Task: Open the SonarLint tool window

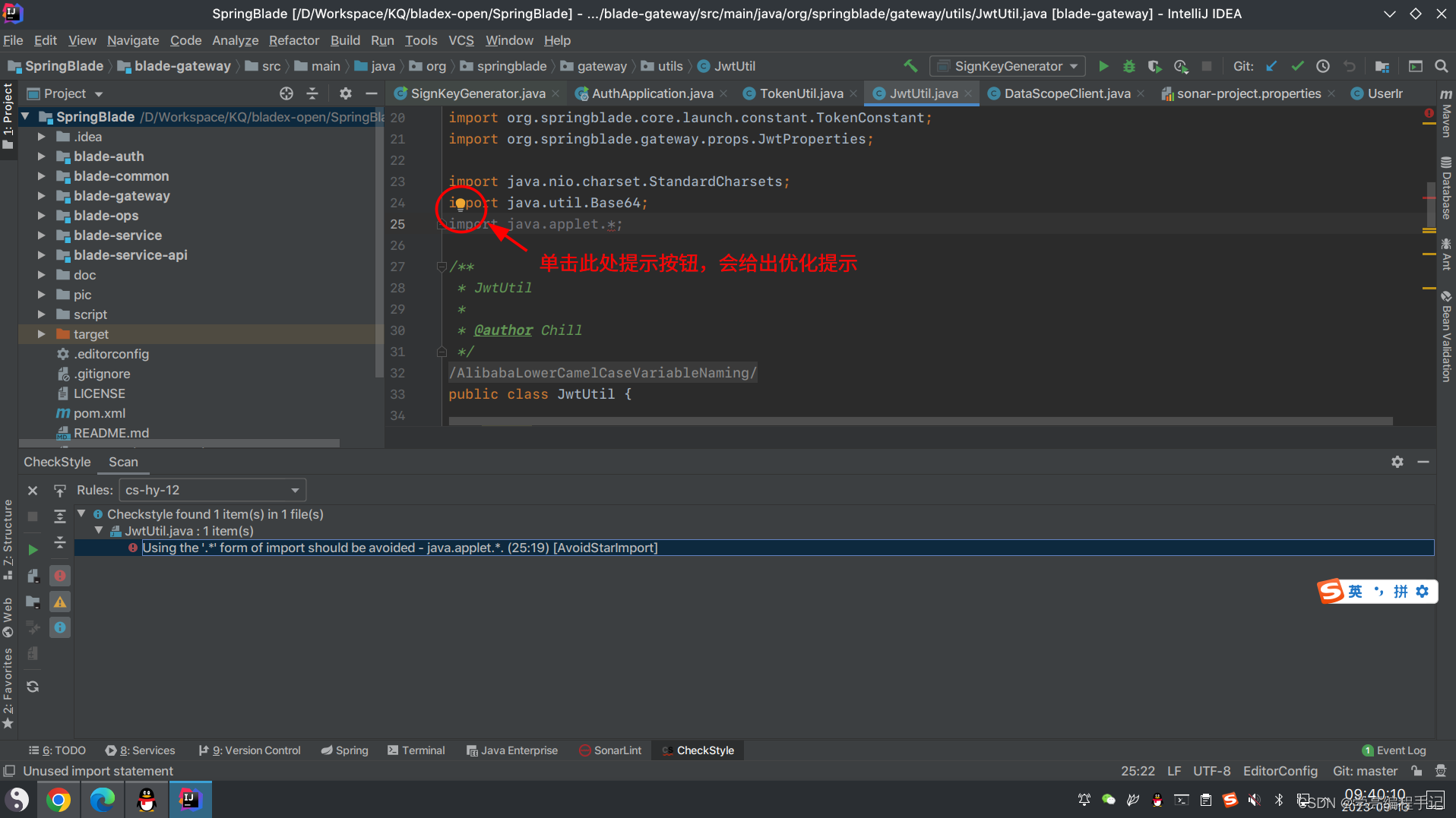Action: [610, 750]
